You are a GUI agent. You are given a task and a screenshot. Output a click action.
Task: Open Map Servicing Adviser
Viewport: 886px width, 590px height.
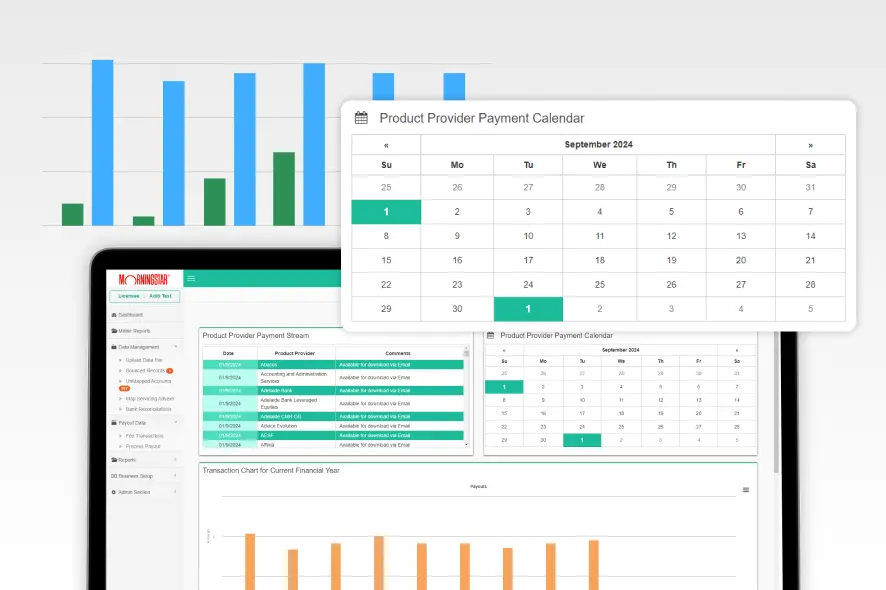[x=150, y=399]
